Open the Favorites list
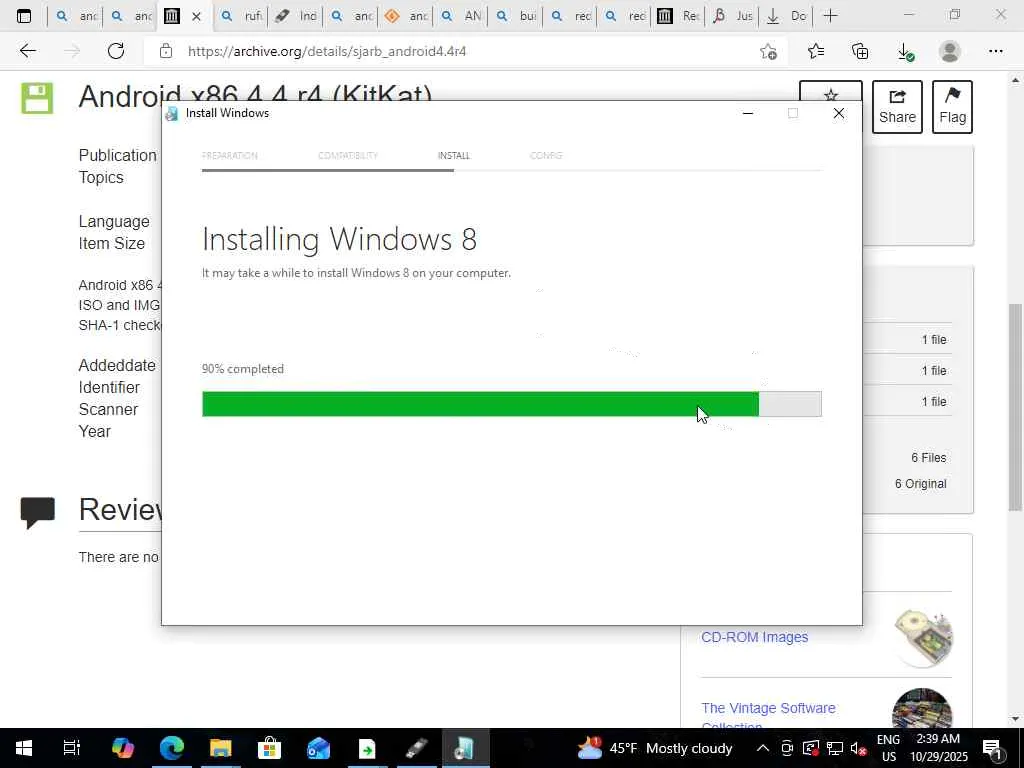 point(815,51)
